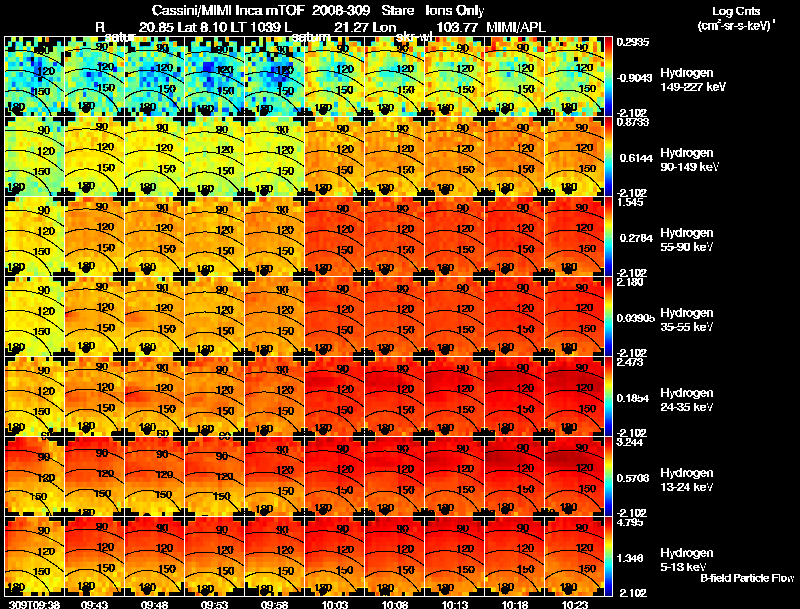Click the colorbar maximum value "2.473"
Viewport: 800px width, 609px height.
[x=630, y=362]
